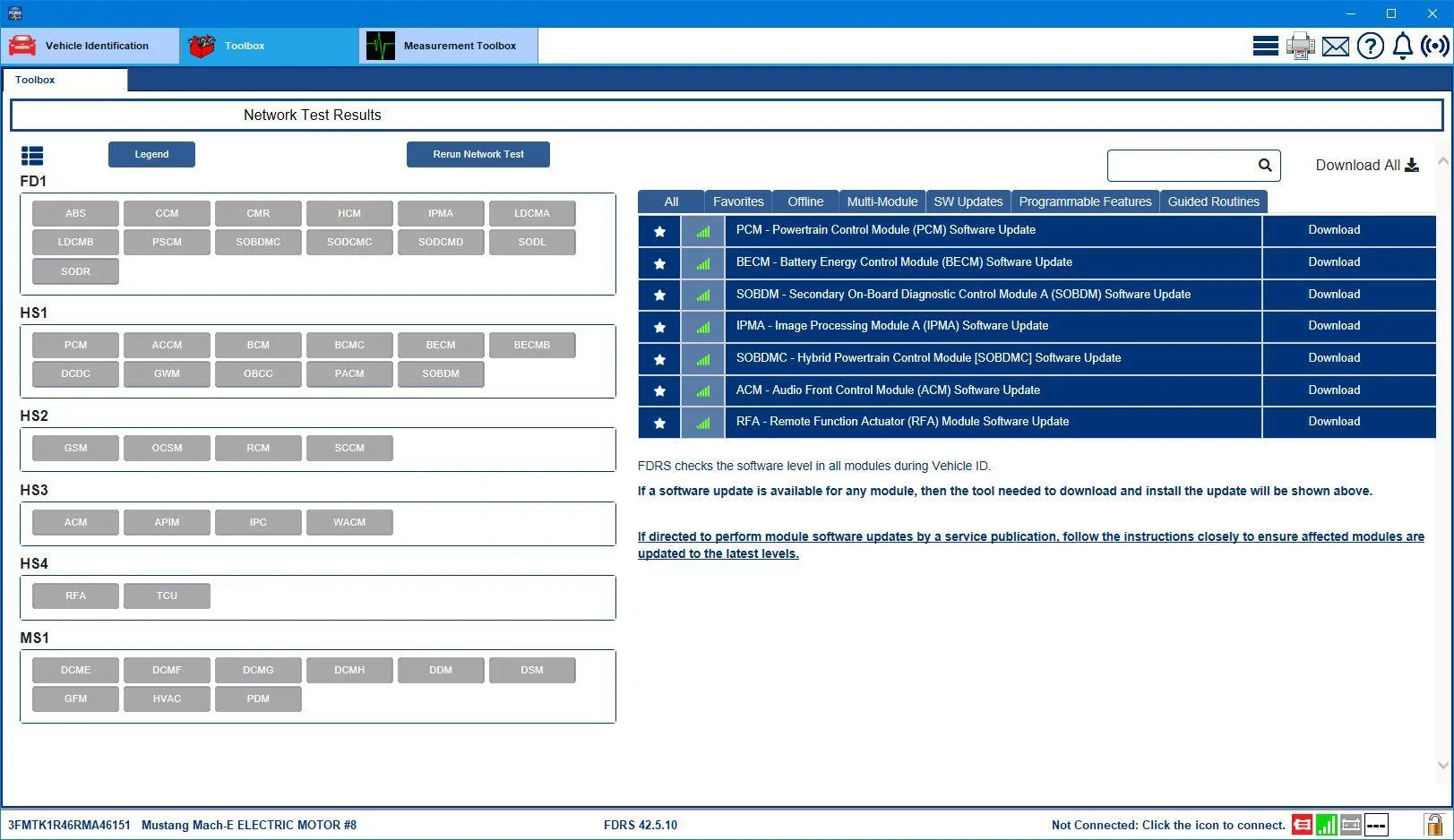Image resolution: width=1454 pixels, height=840 pixels.
Task: Select the SODR module in FD1
Action: coord(75,271)
